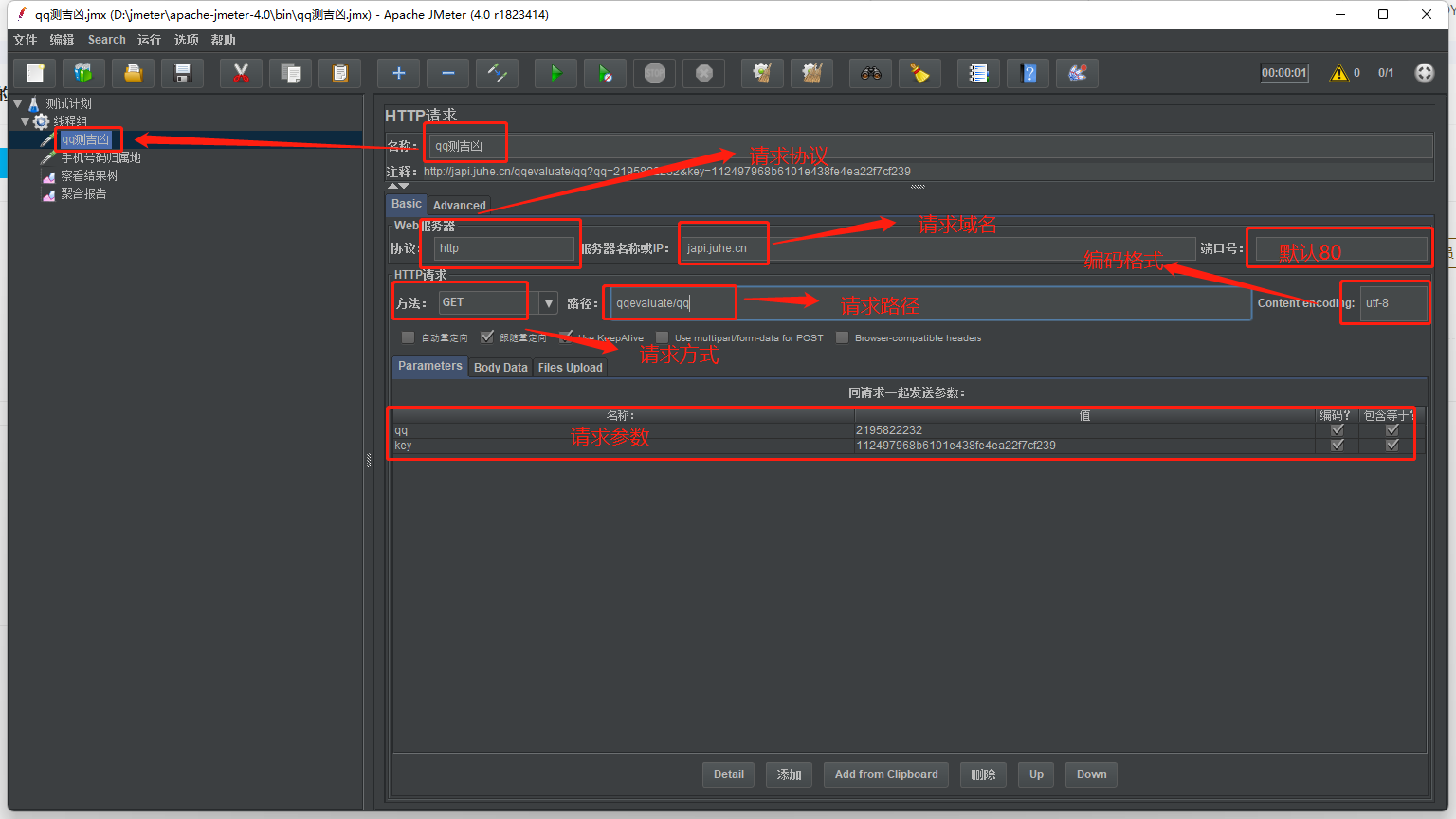Viewport: 1456px width, 819px height.
Task: Switch to the Body Data tab
Action: (500, 368)
